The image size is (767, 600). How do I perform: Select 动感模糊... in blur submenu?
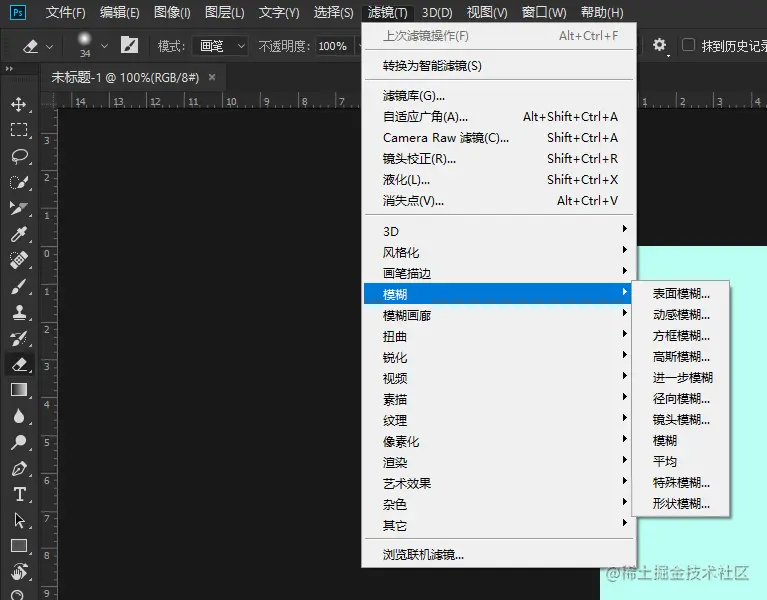pos(681,315)
